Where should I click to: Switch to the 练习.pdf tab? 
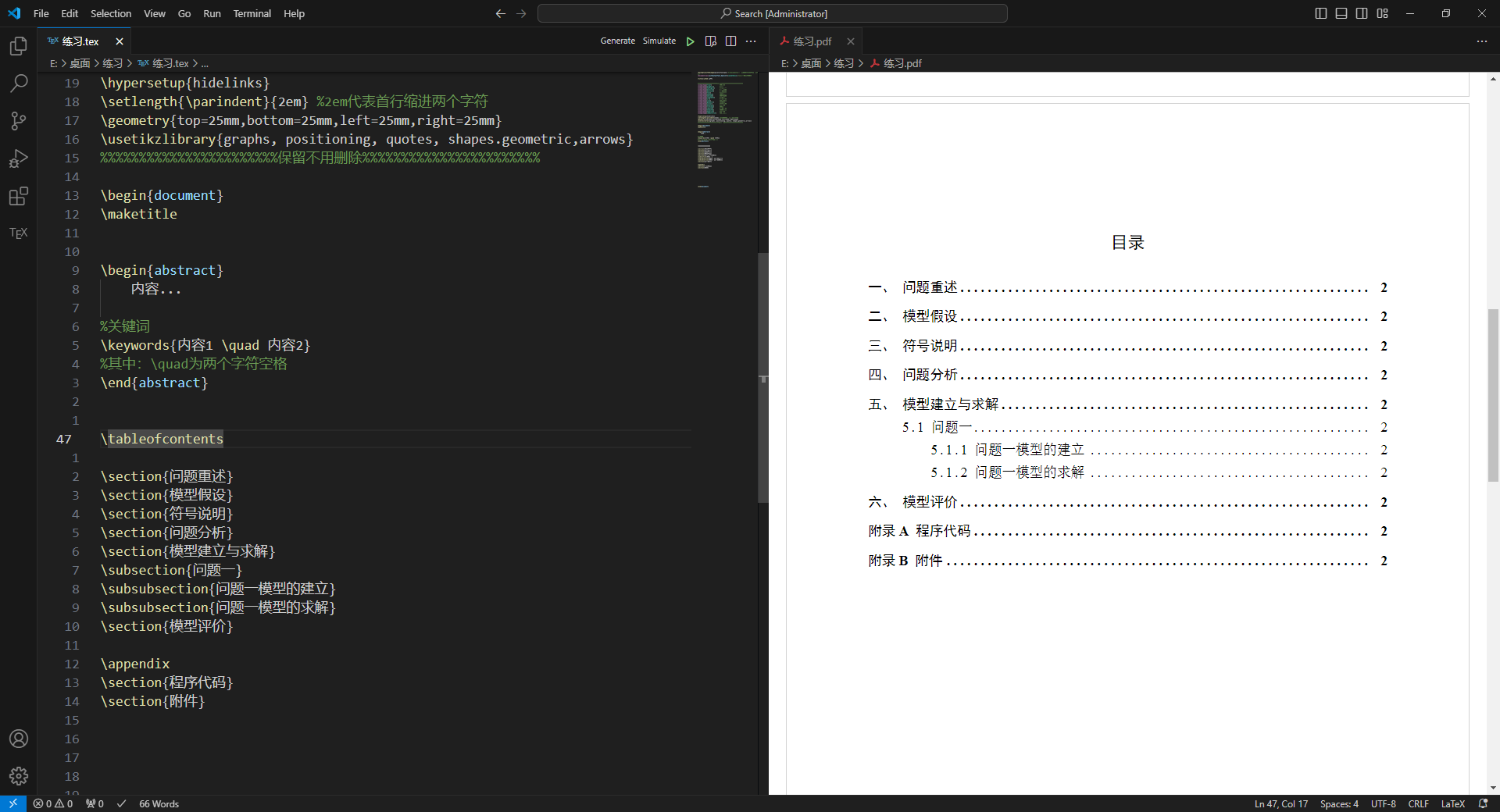pyautogui.click(x=812, y=41)
